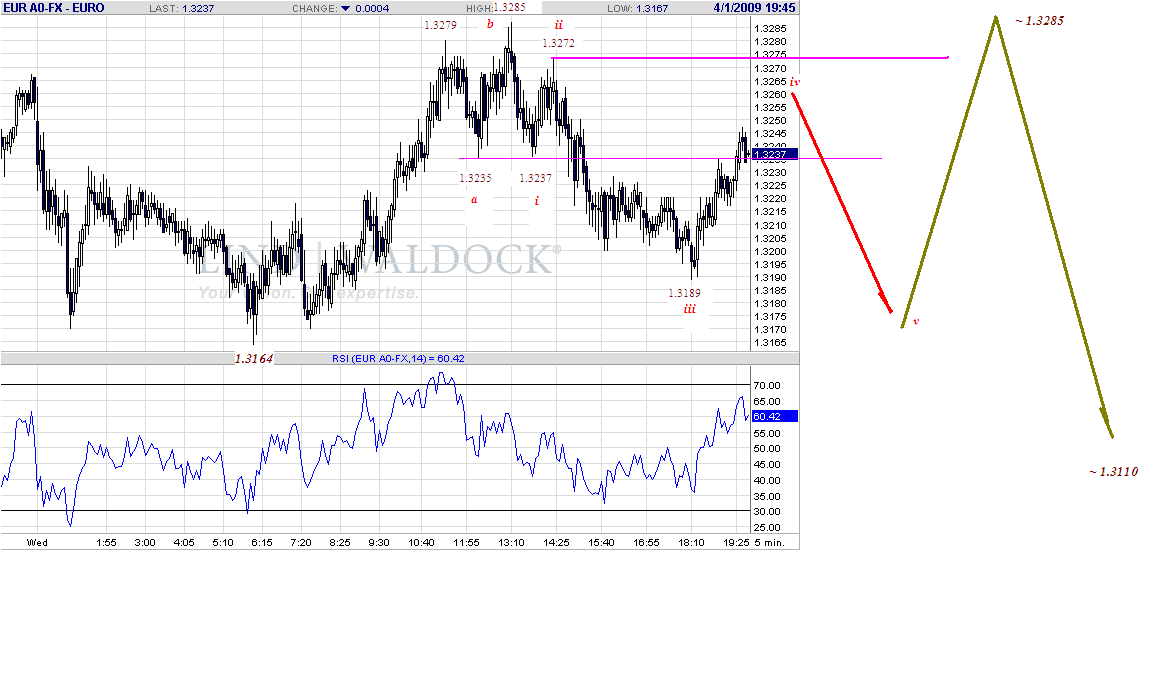Click the 65.00 level on the RSI axis

(x=767, y=402)
